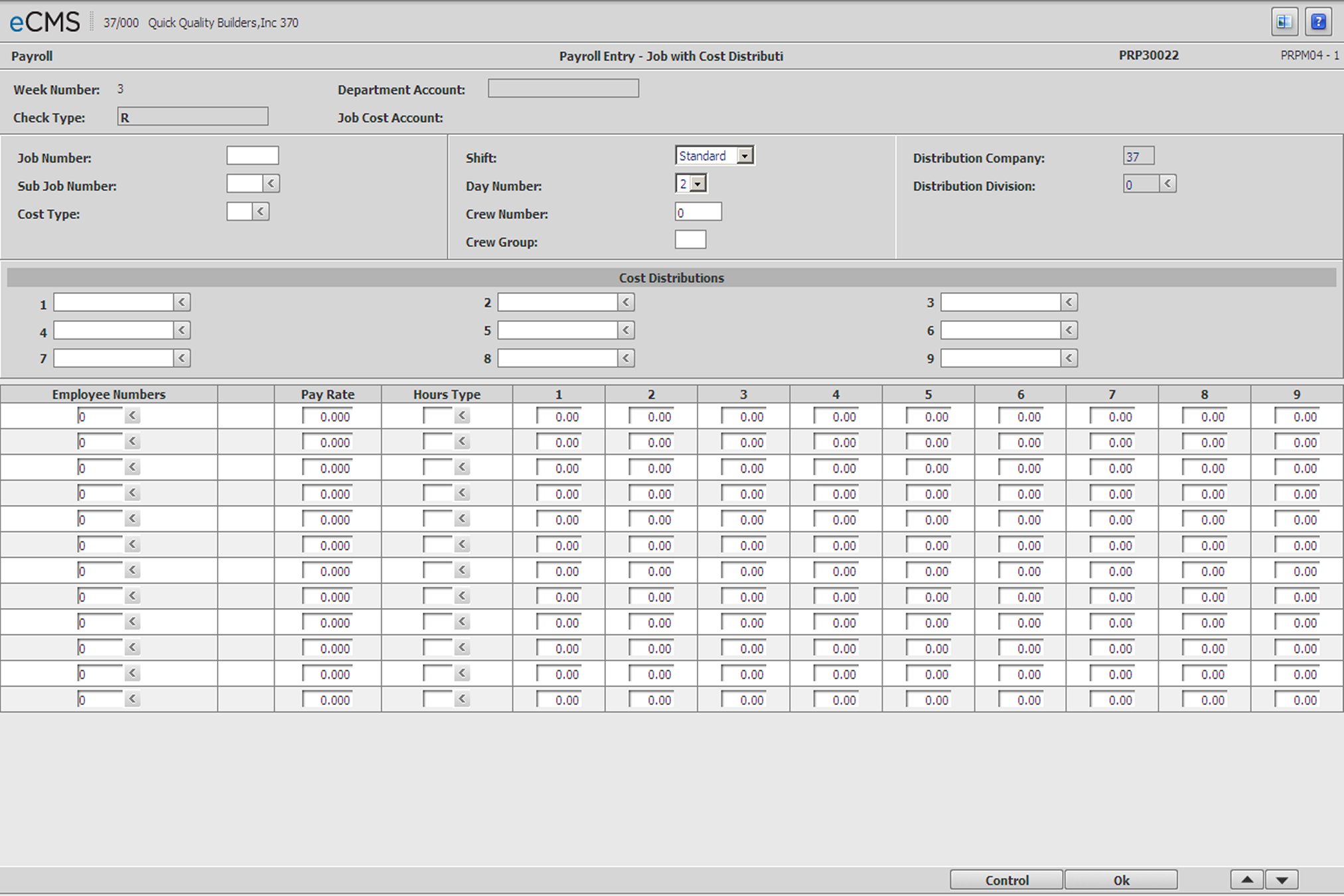Open lookup for Cost Distribution 7
Image resolution: width=1344 pixels, height=896 pixels.
(182, 358)
